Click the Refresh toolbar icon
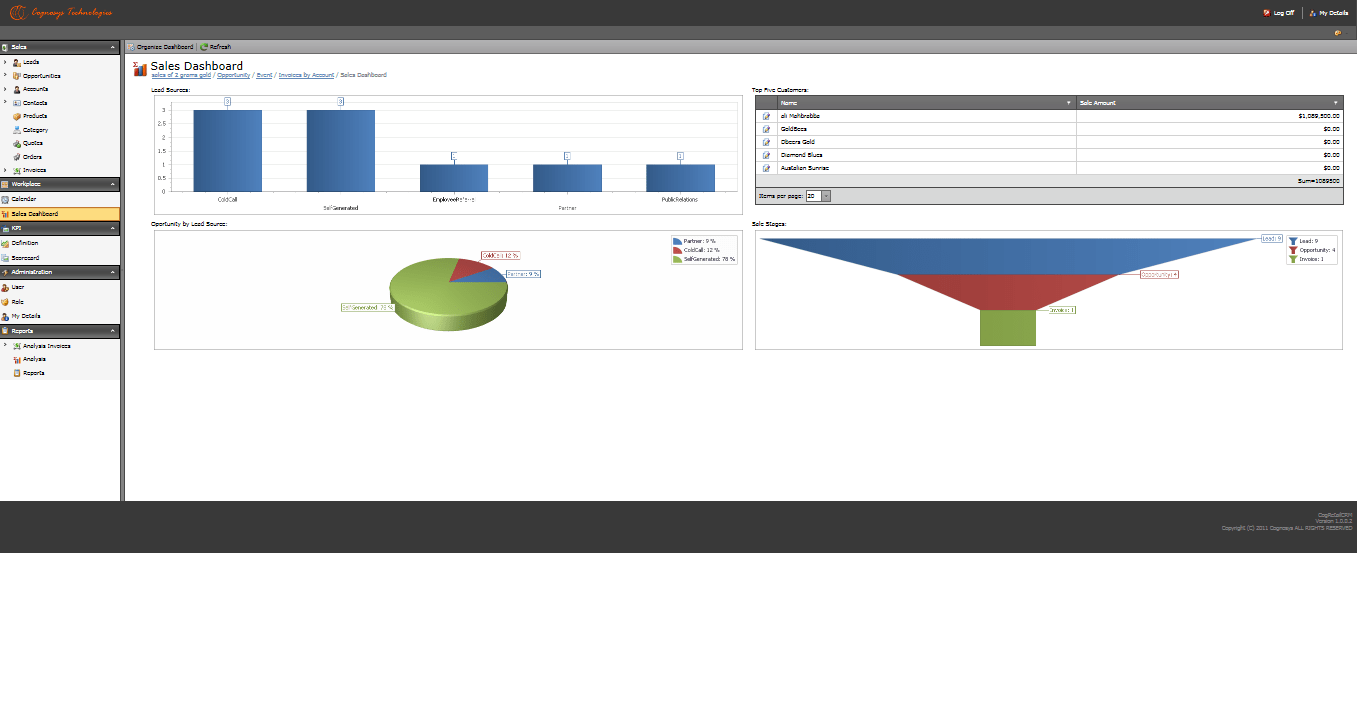This screenshot has height=714, width=1368. (x=204, y=47)
